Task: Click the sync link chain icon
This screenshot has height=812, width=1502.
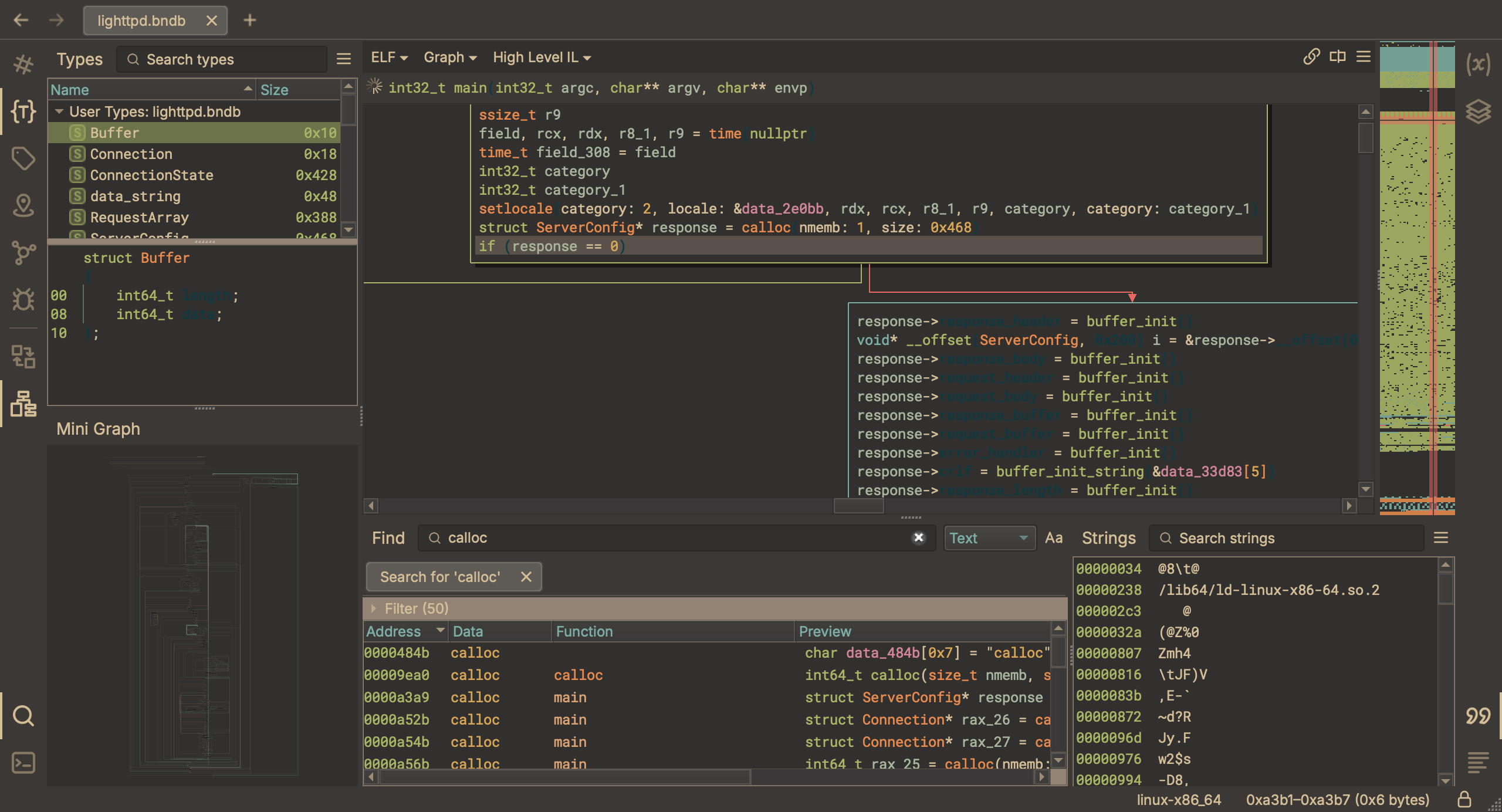Action: click(x=1311, y=57)
